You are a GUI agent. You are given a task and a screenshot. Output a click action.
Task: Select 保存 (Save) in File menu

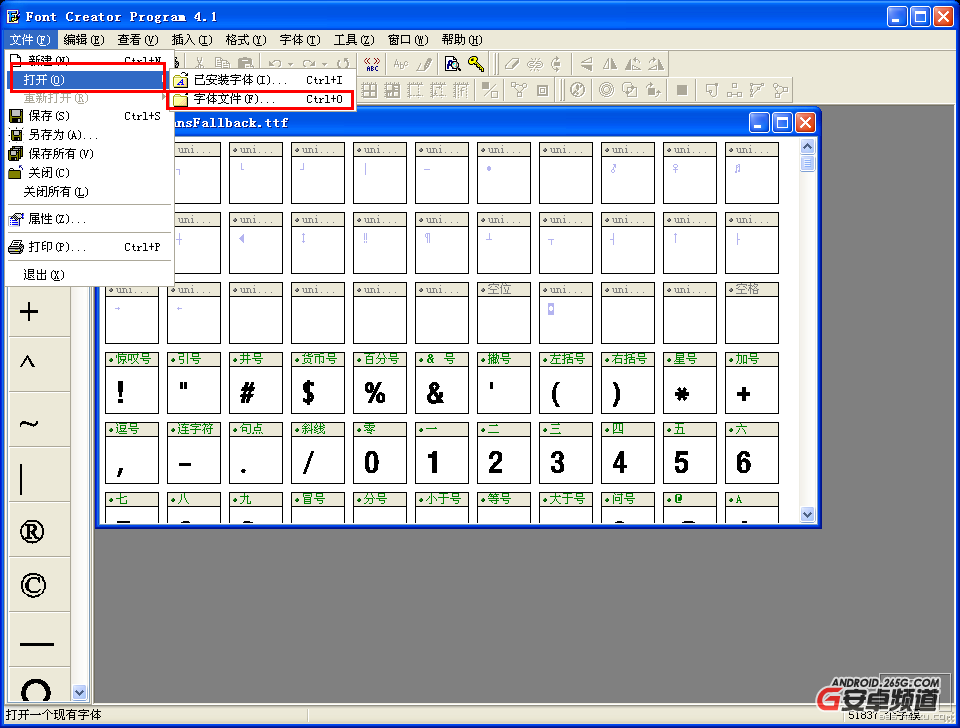(x=88, y=116)
